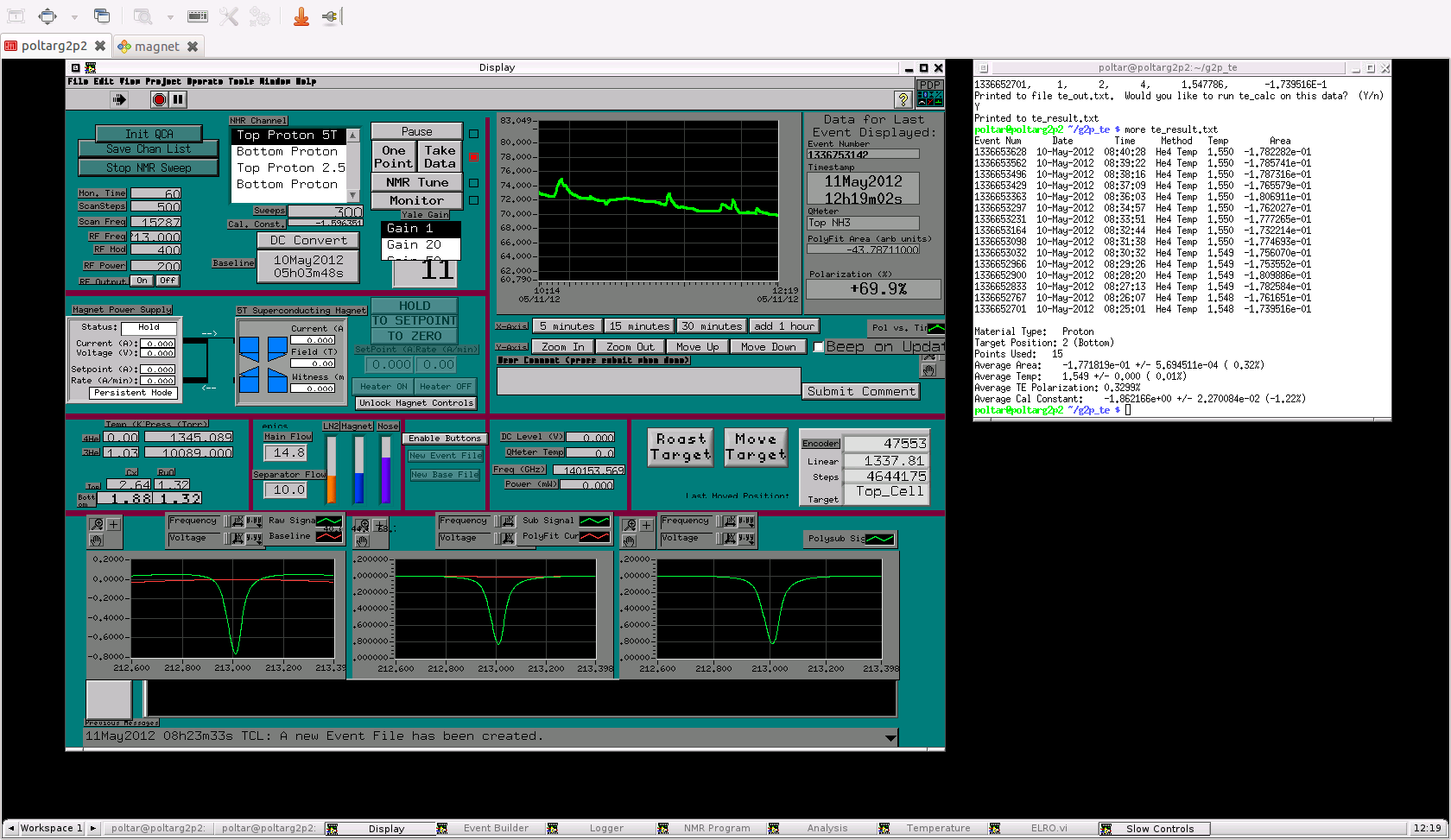Image resolution: width=1451 pixels, height=840 pixels.
Task: Click the user comment text box
Action: [x=649, y=382]
